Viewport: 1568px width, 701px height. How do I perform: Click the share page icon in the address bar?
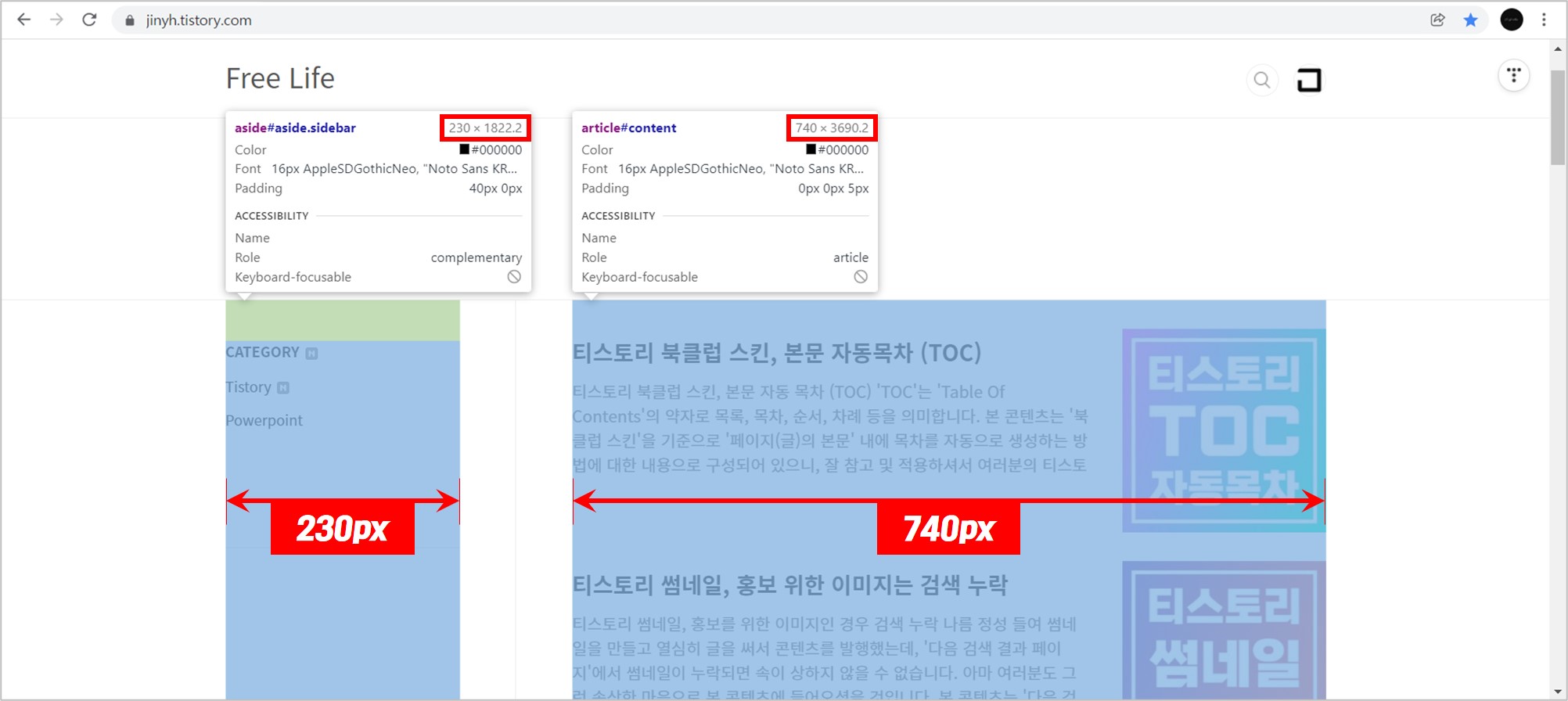point(1437,20)
